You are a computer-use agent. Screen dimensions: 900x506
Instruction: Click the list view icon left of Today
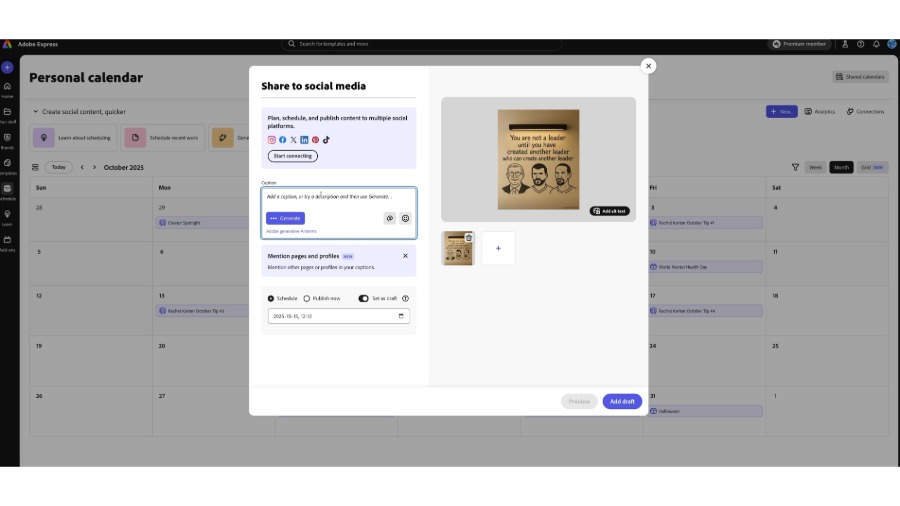[x=35, y=168]
